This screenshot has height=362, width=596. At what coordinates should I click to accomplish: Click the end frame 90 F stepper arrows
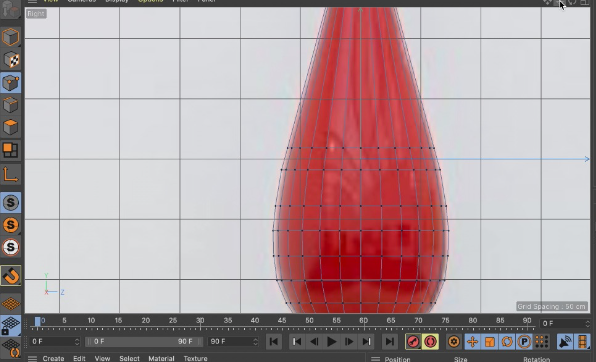tap(256, 341)
